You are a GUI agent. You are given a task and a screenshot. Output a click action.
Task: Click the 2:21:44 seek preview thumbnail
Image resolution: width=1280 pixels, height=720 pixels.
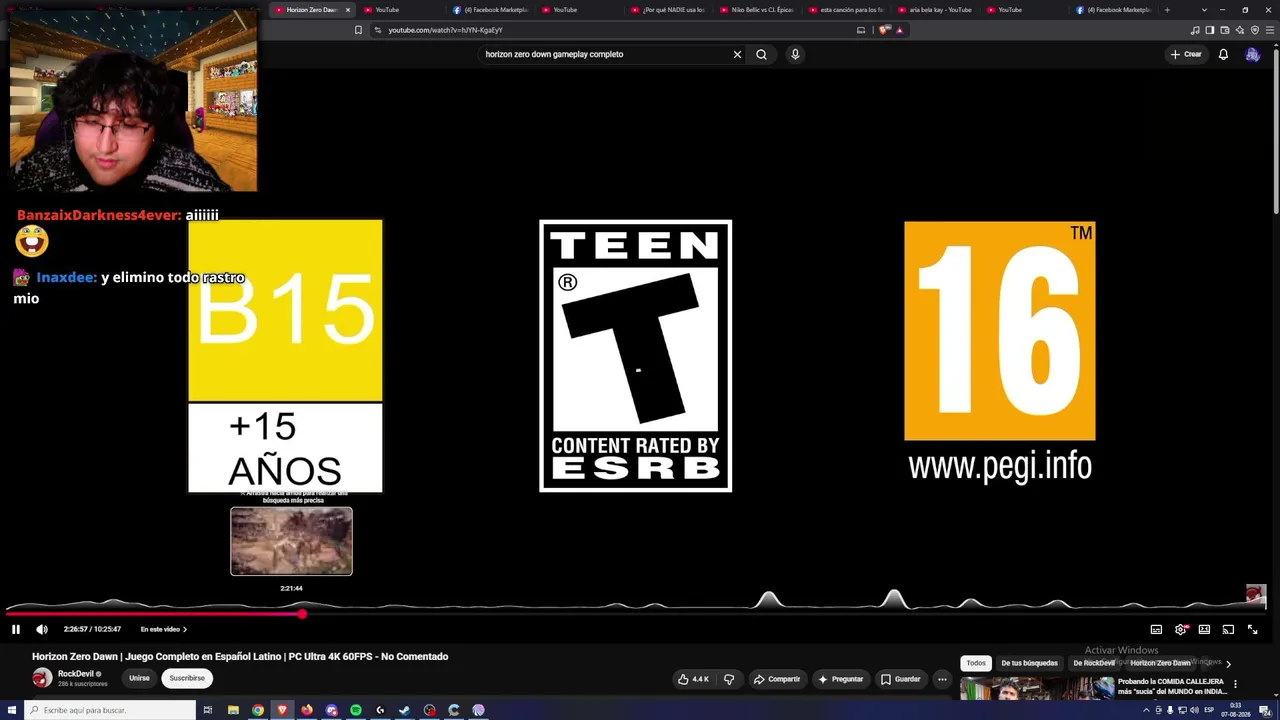pos(291,541)
